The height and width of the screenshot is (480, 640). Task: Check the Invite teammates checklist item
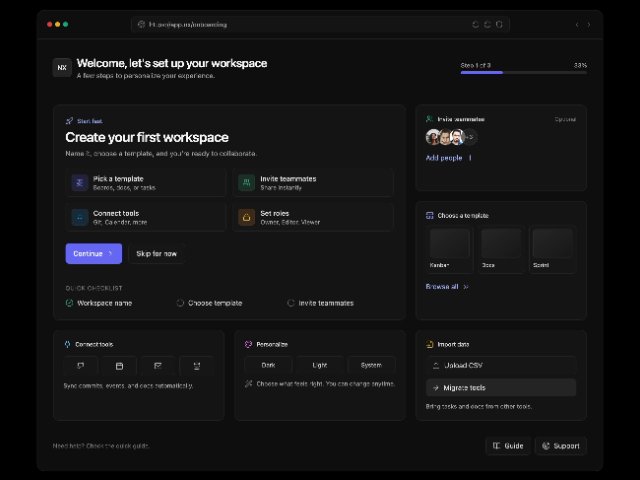point(291,303)
